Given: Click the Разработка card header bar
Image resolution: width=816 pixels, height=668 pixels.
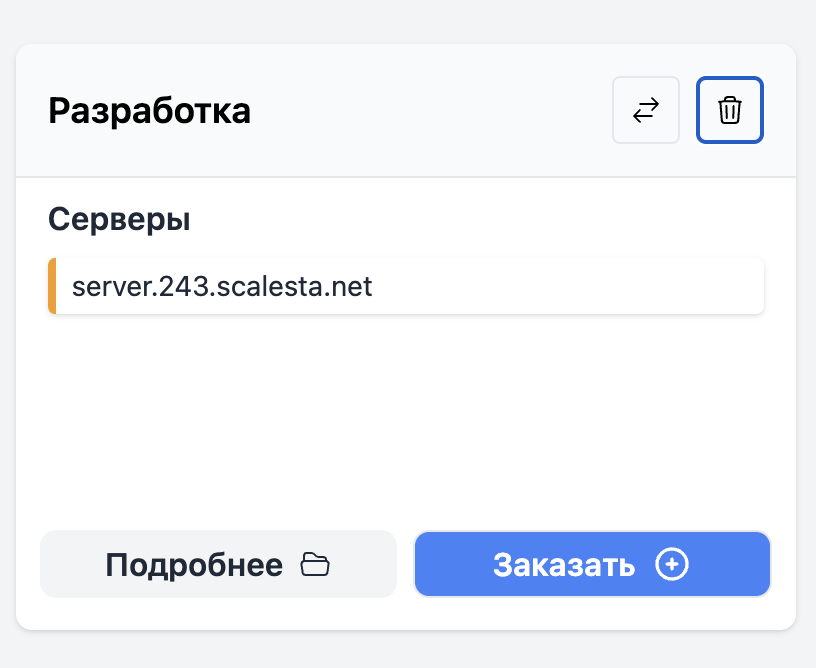Looking at the screenshot, I should coord(406,110).
